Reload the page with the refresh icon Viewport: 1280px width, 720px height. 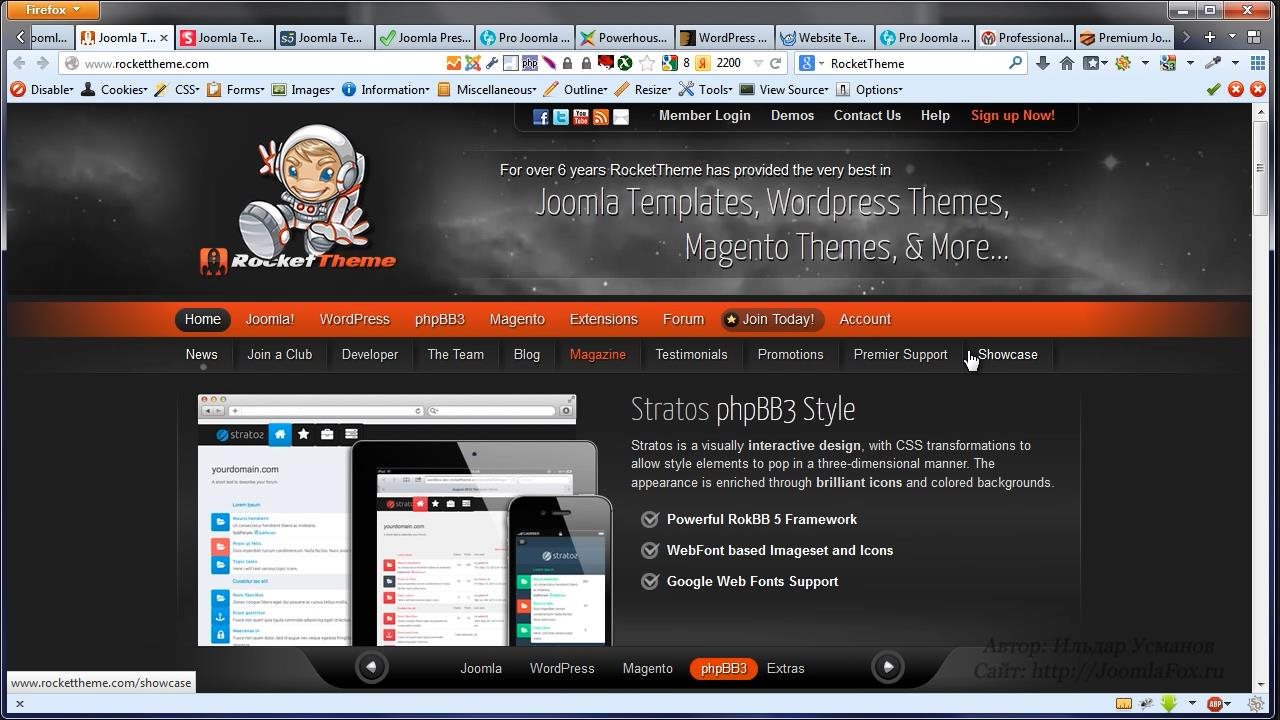774,63
